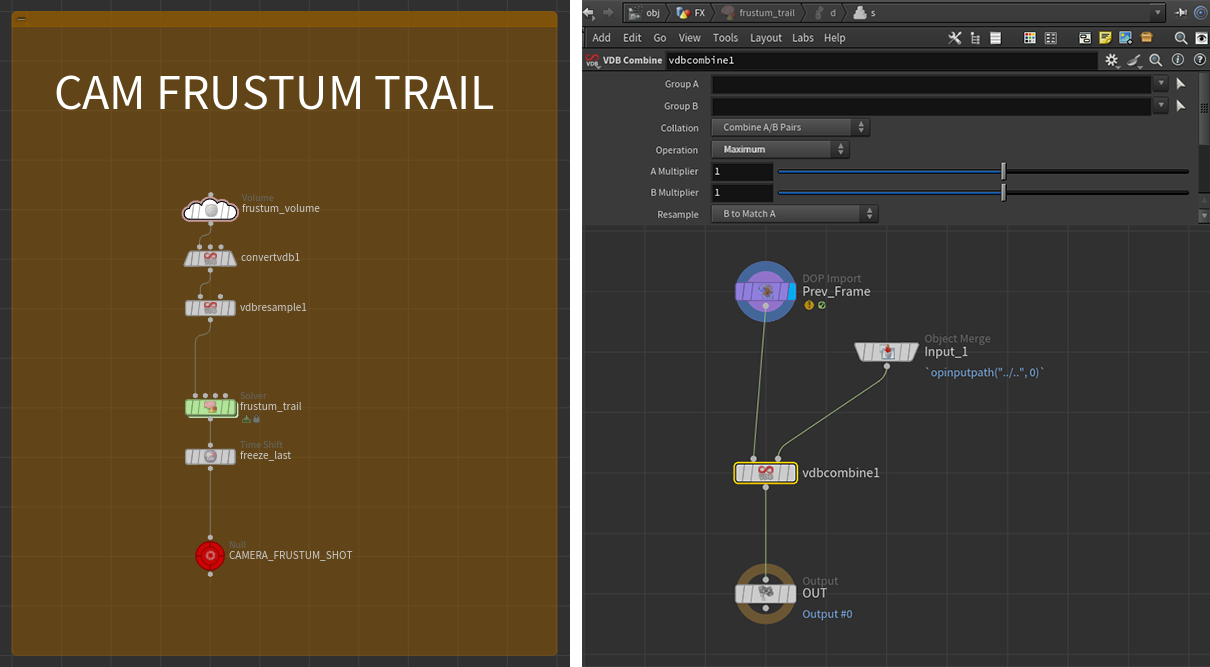Click the VDB Combine operator type icon
This screenshot has height=667, width=1210.
point(592,60)
